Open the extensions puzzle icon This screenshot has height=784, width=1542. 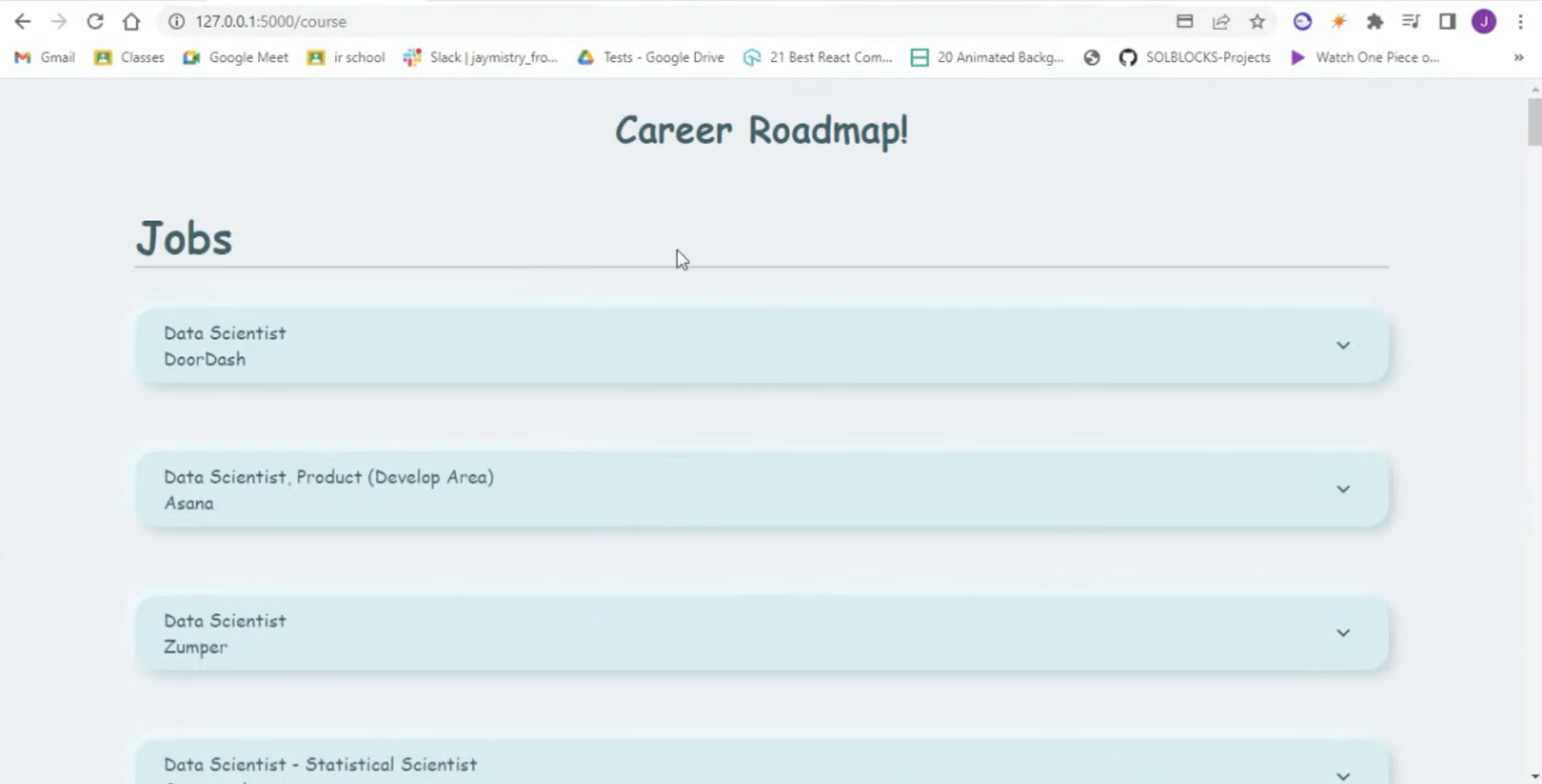click(1374, 22)
